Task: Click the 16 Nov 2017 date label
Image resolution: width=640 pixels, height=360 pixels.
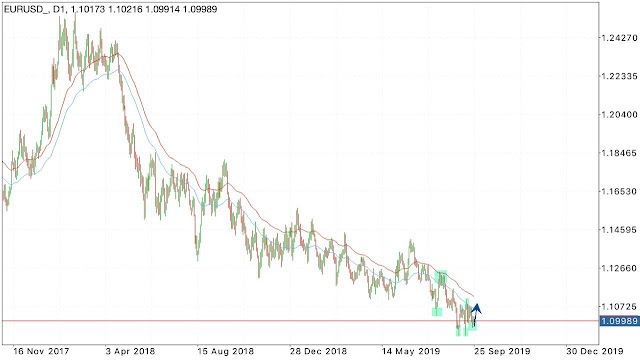Action: (x=41, y=351)
